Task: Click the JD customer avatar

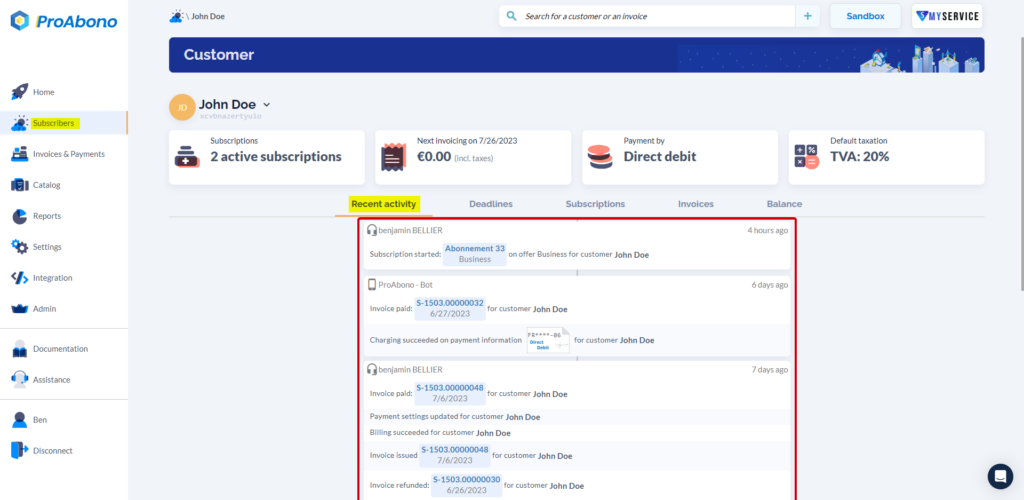Action: click(x=182, y=107)
